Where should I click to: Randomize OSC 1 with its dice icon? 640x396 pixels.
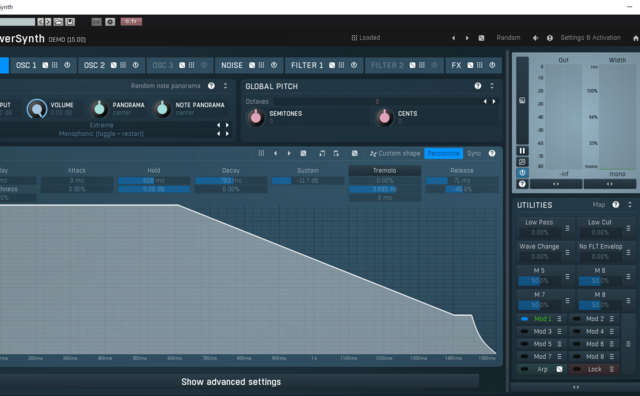pos(45,65)
